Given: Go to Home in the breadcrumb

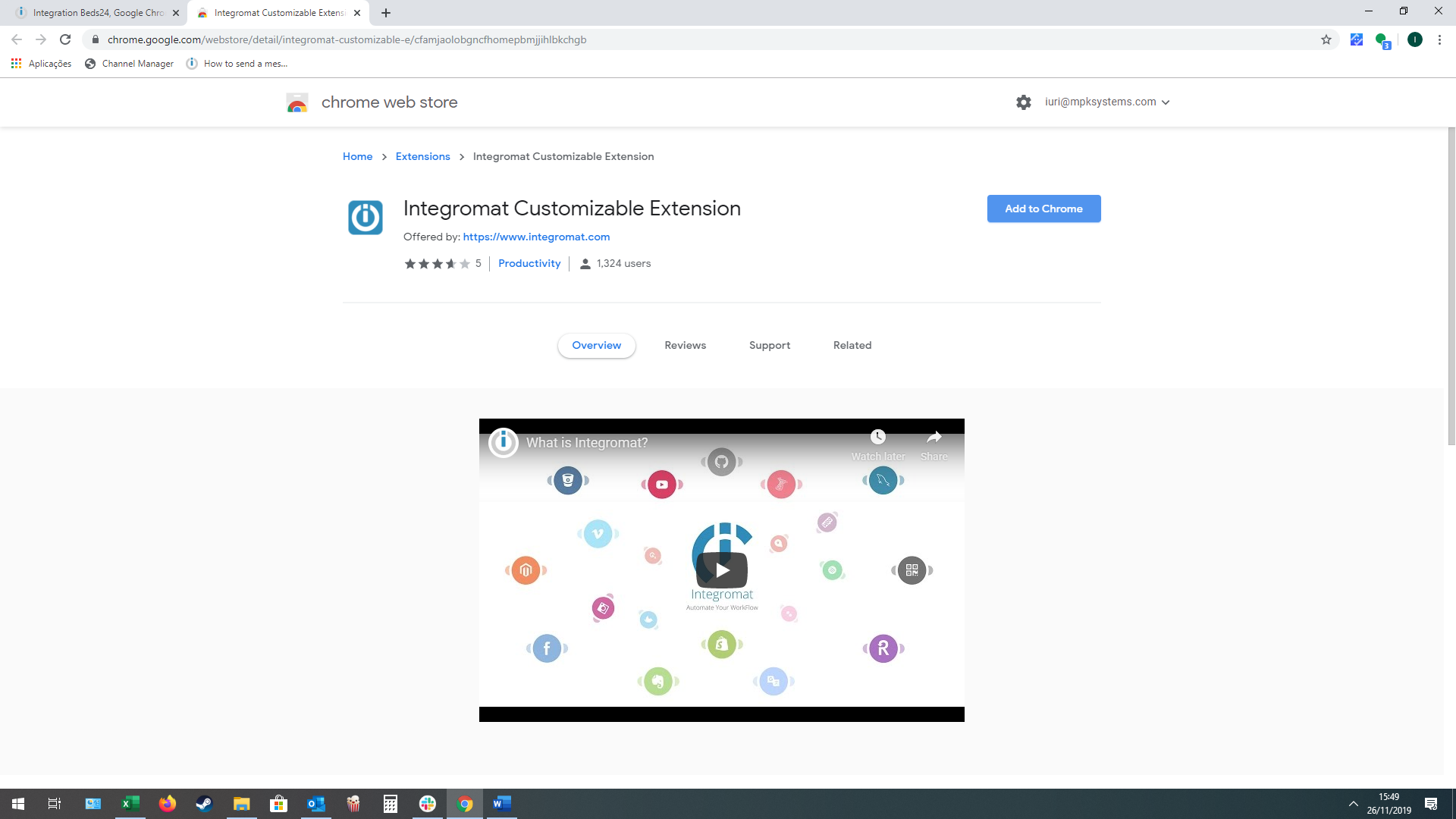Looking at the screenshot, I should tap(357, 157).
